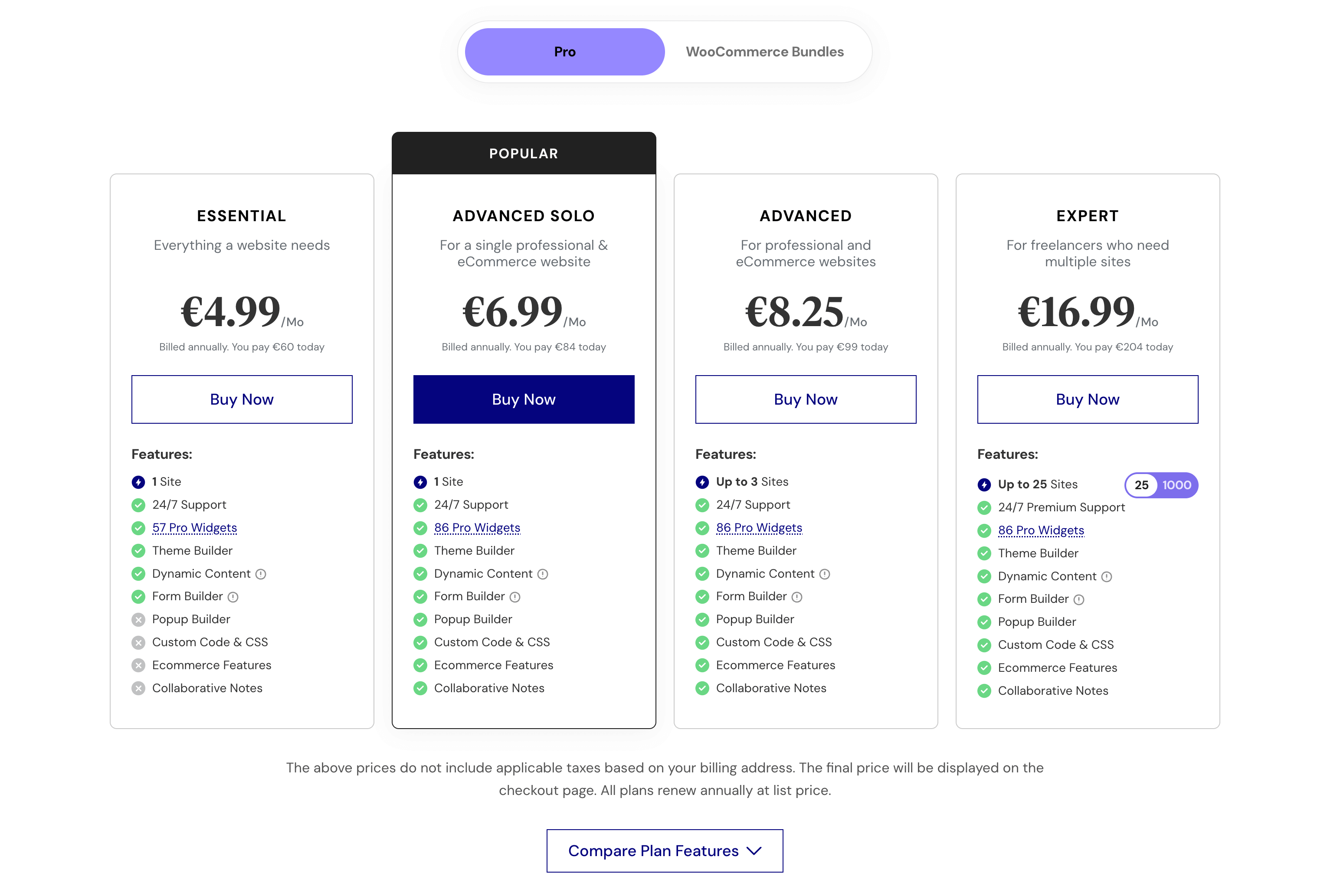Click info icon beside Essential Dynamic Content

(x=261, y=574)
